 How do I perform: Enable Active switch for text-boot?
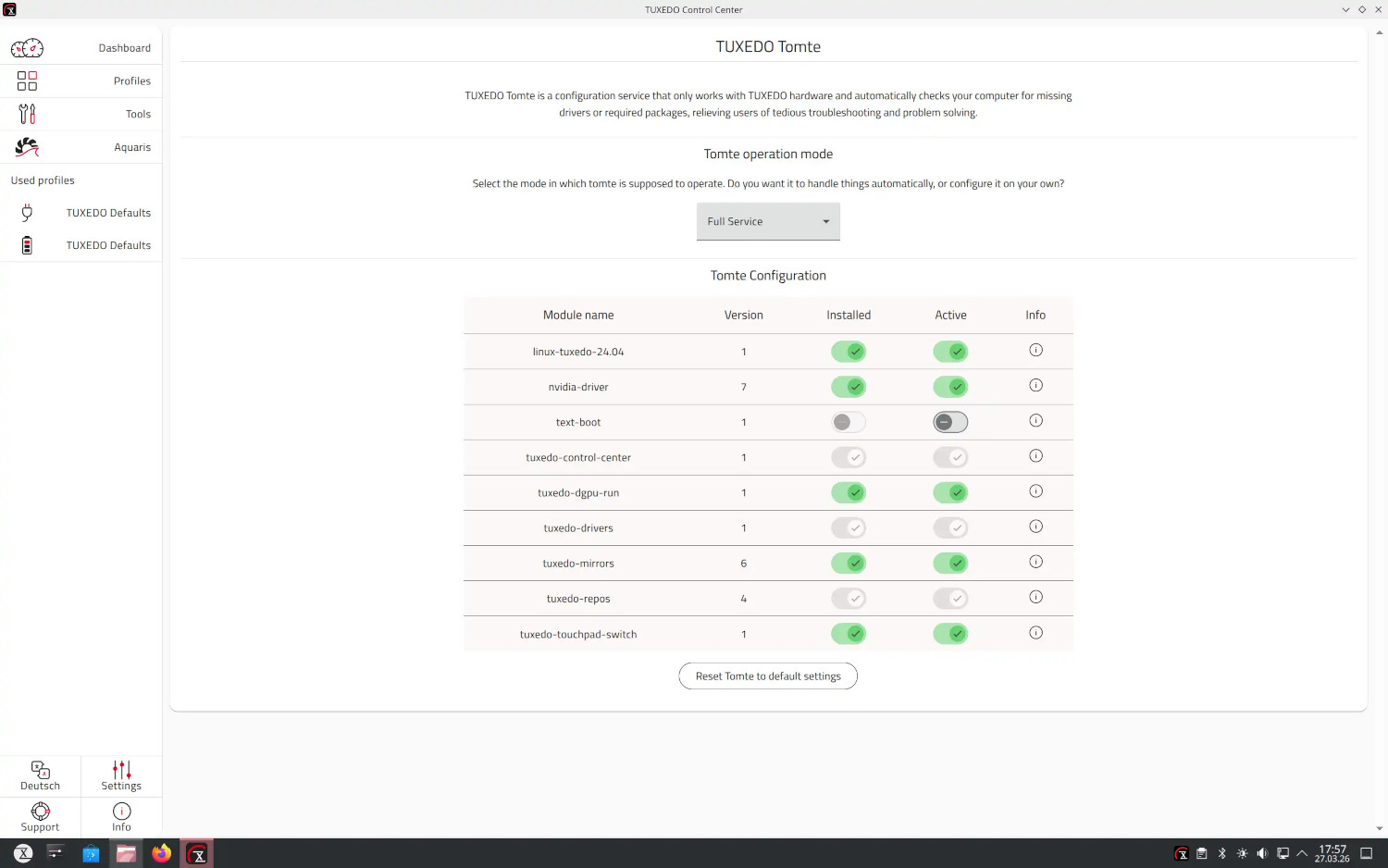[950, 422]
